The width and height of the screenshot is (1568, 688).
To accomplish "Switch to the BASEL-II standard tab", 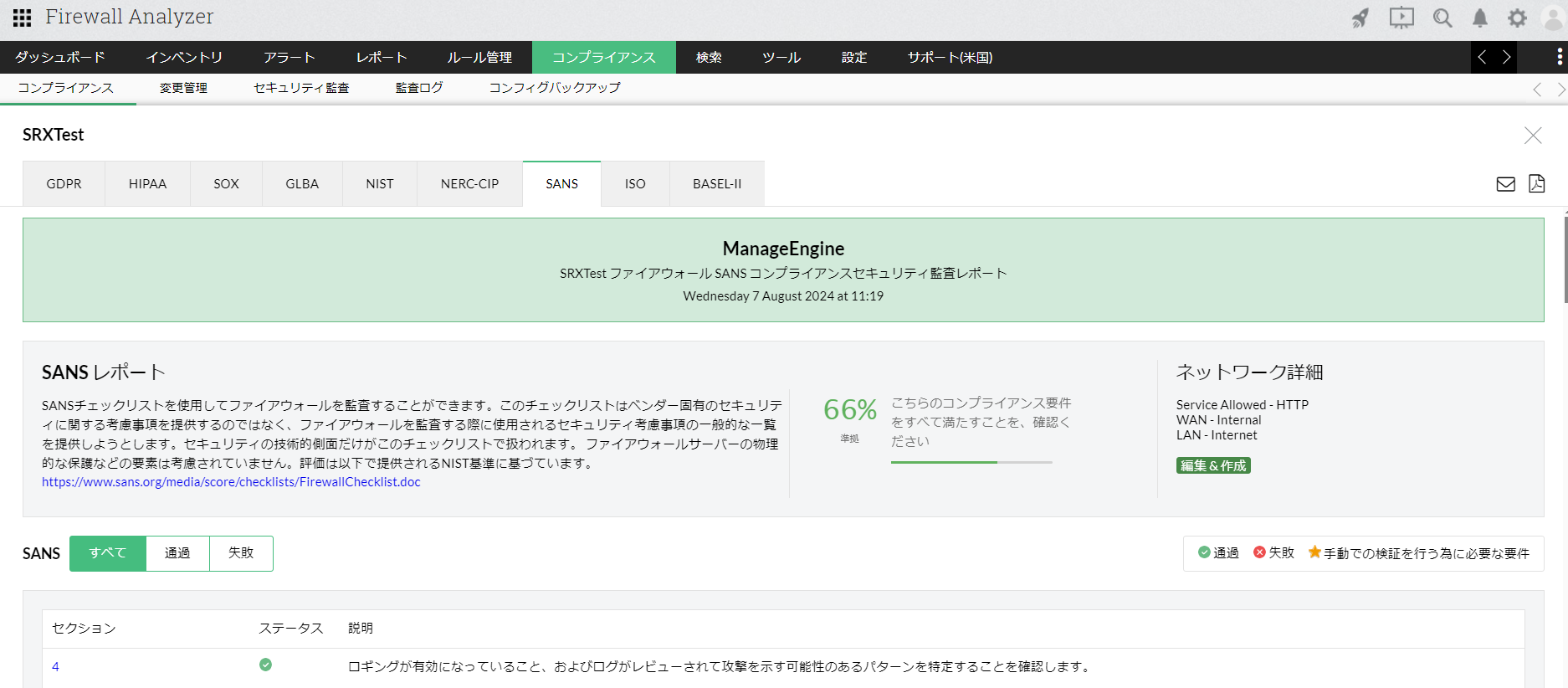I will [x=717, y=184].
